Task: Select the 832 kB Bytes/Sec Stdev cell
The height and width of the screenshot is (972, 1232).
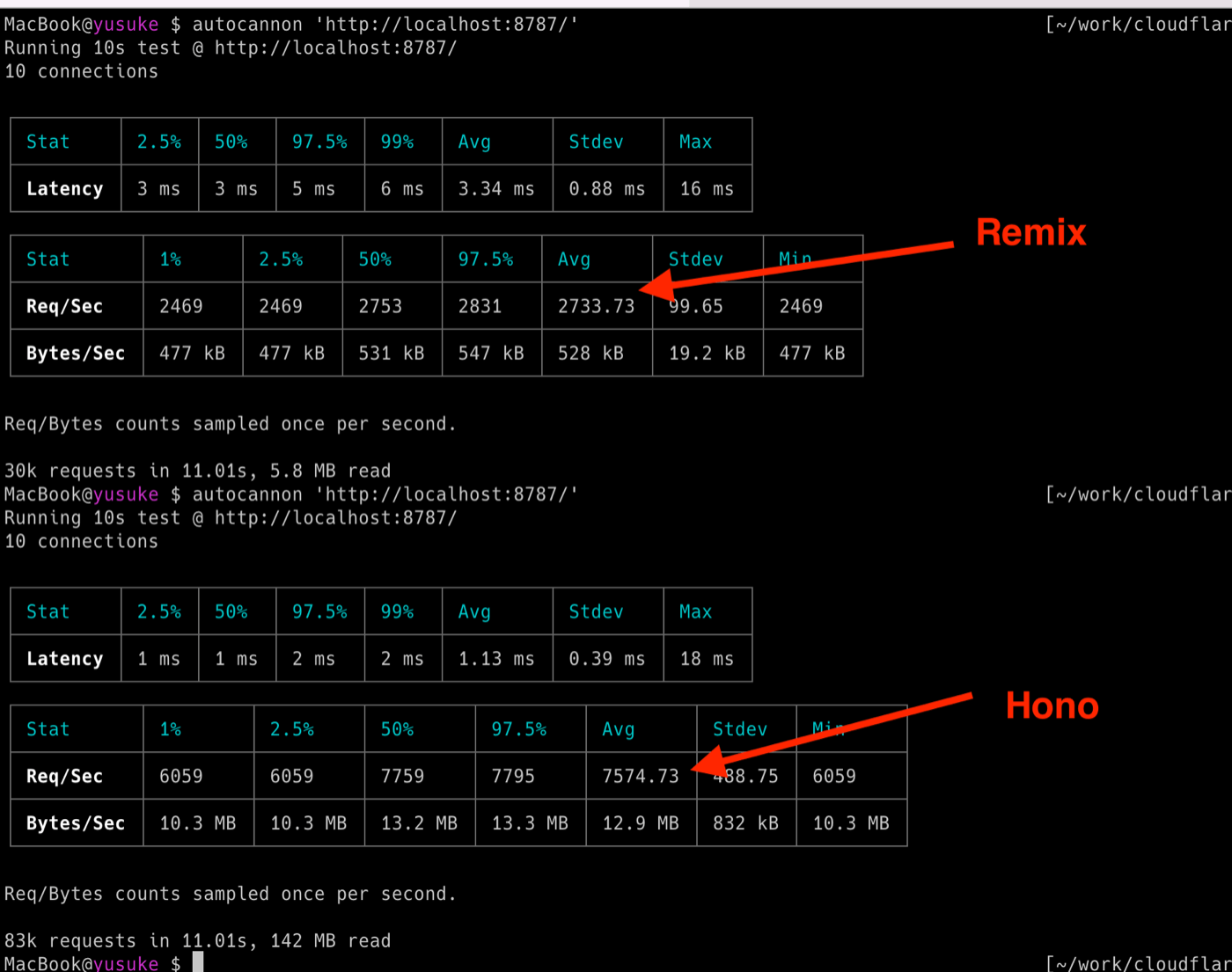Action: [746, 822]
